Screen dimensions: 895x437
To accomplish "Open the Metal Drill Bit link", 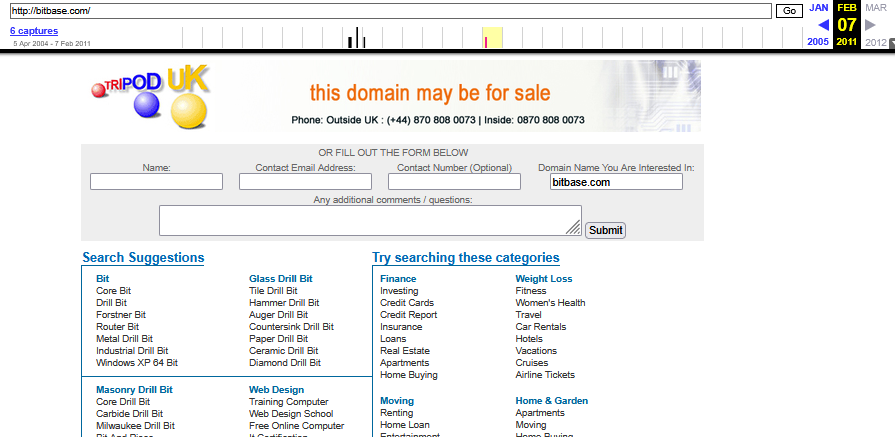I will point(124,339).
